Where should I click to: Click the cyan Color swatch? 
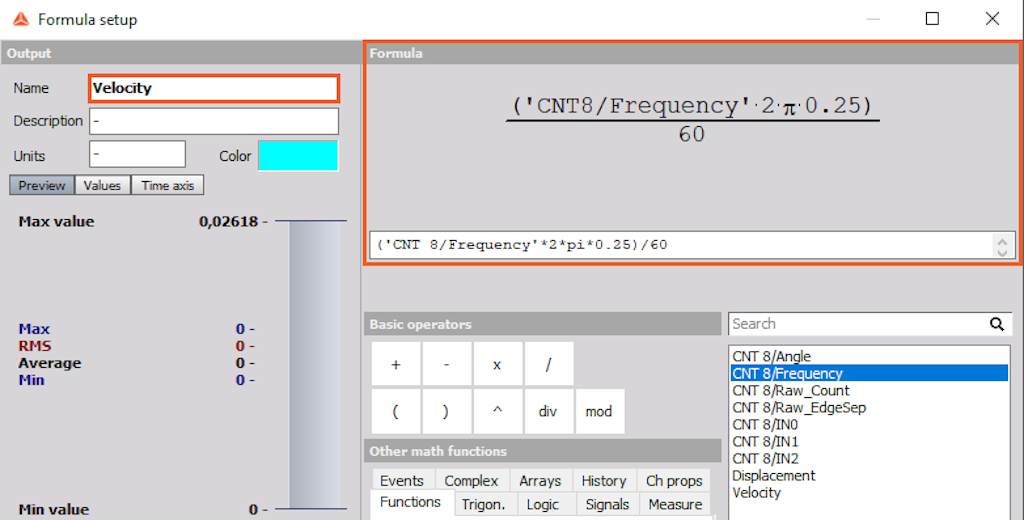tap(298, 155)
